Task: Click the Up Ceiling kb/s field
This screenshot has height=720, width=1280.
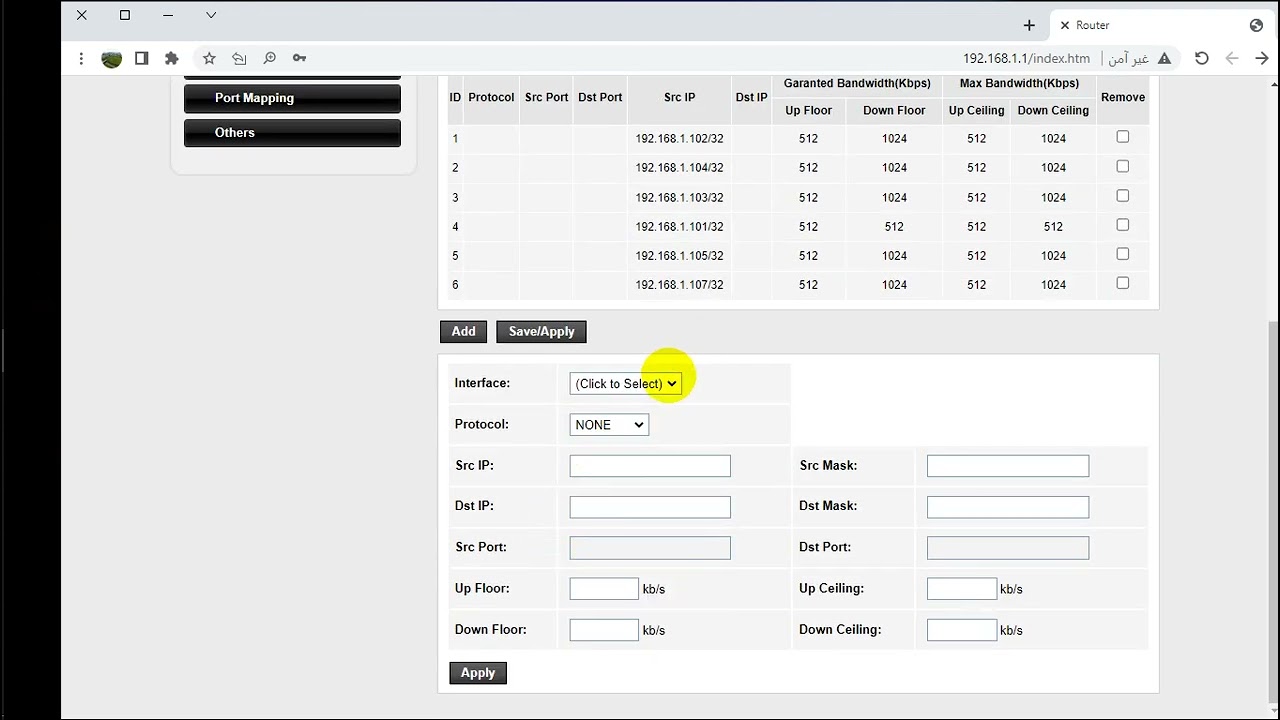Action: pyautogui.click(x=962, y=589)
